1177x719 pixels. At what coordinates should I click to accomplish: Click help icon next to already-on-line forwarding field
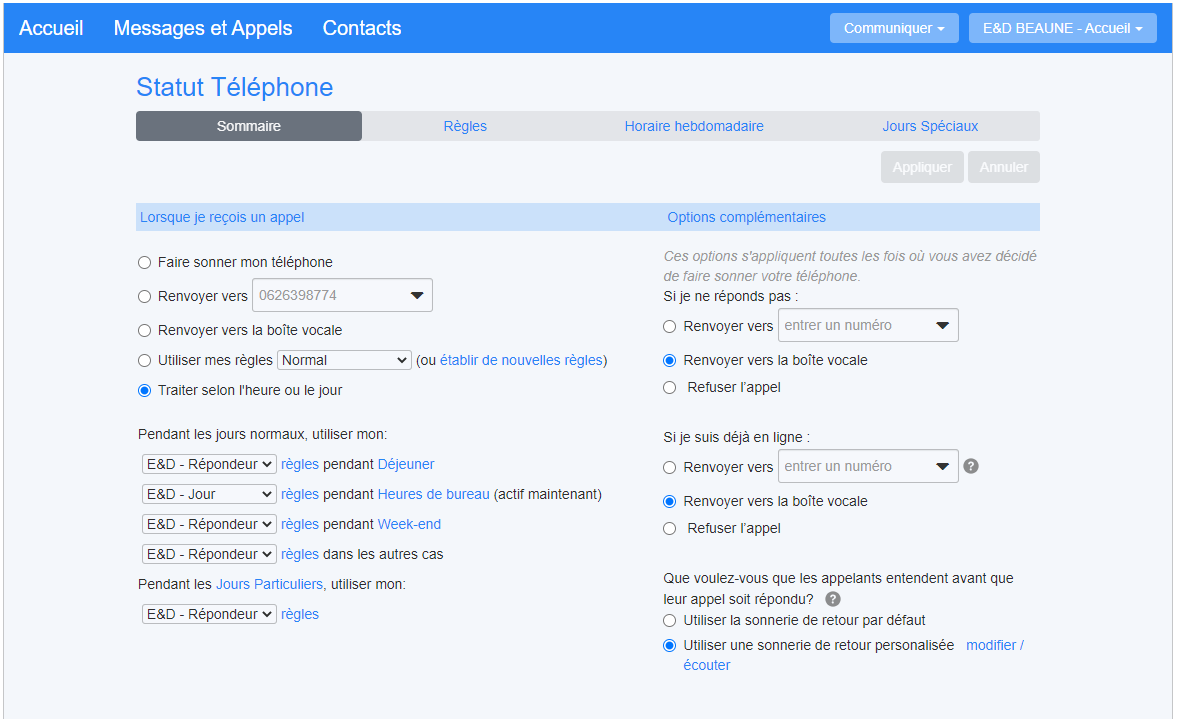coord(971,466)
